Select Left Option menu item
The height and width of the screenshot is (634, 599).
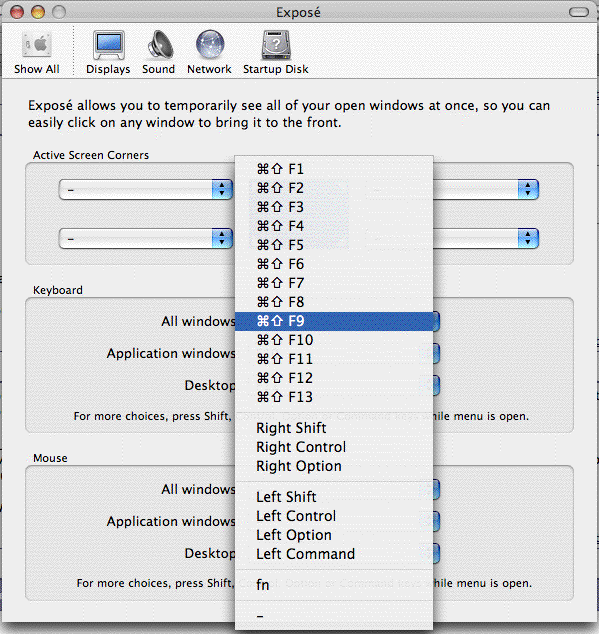pyautogui.click(x=334, y=535)
